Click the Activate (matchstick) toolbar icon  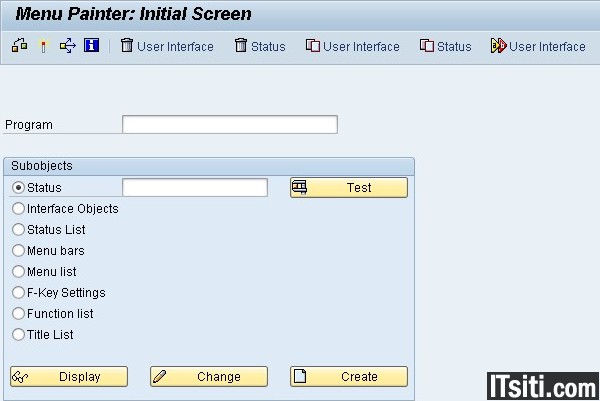43,46
